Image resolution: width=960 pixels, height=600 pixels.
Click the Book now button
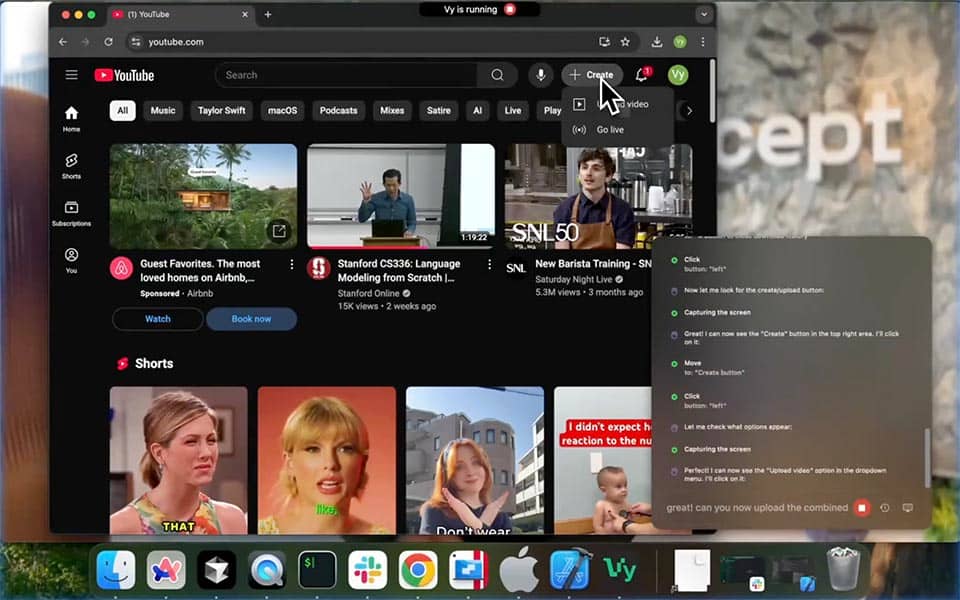pyautogui.click(x=251, y=319)
